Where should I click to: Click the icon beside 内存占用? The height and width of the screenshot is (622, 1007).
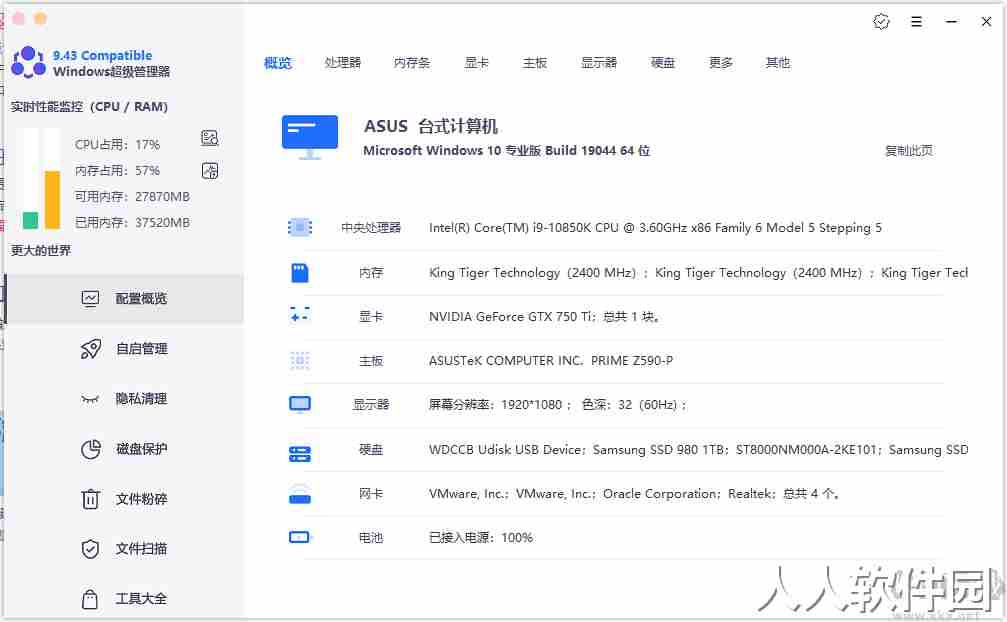click(x=210, y=171)
